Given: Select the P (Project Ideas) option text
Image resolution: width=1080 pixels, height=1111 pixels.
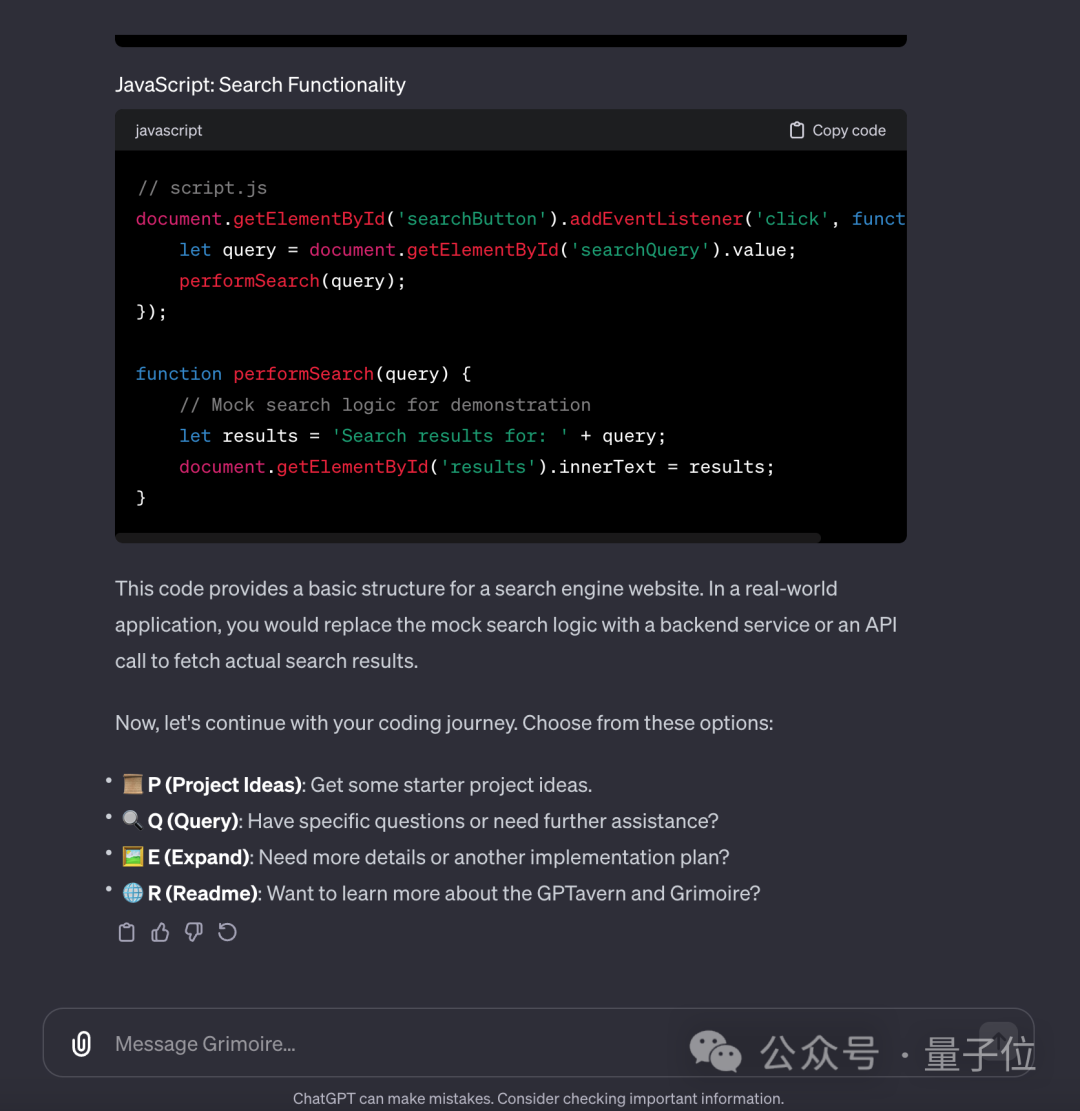Looking at the screenshot, I should pos(225,785).
